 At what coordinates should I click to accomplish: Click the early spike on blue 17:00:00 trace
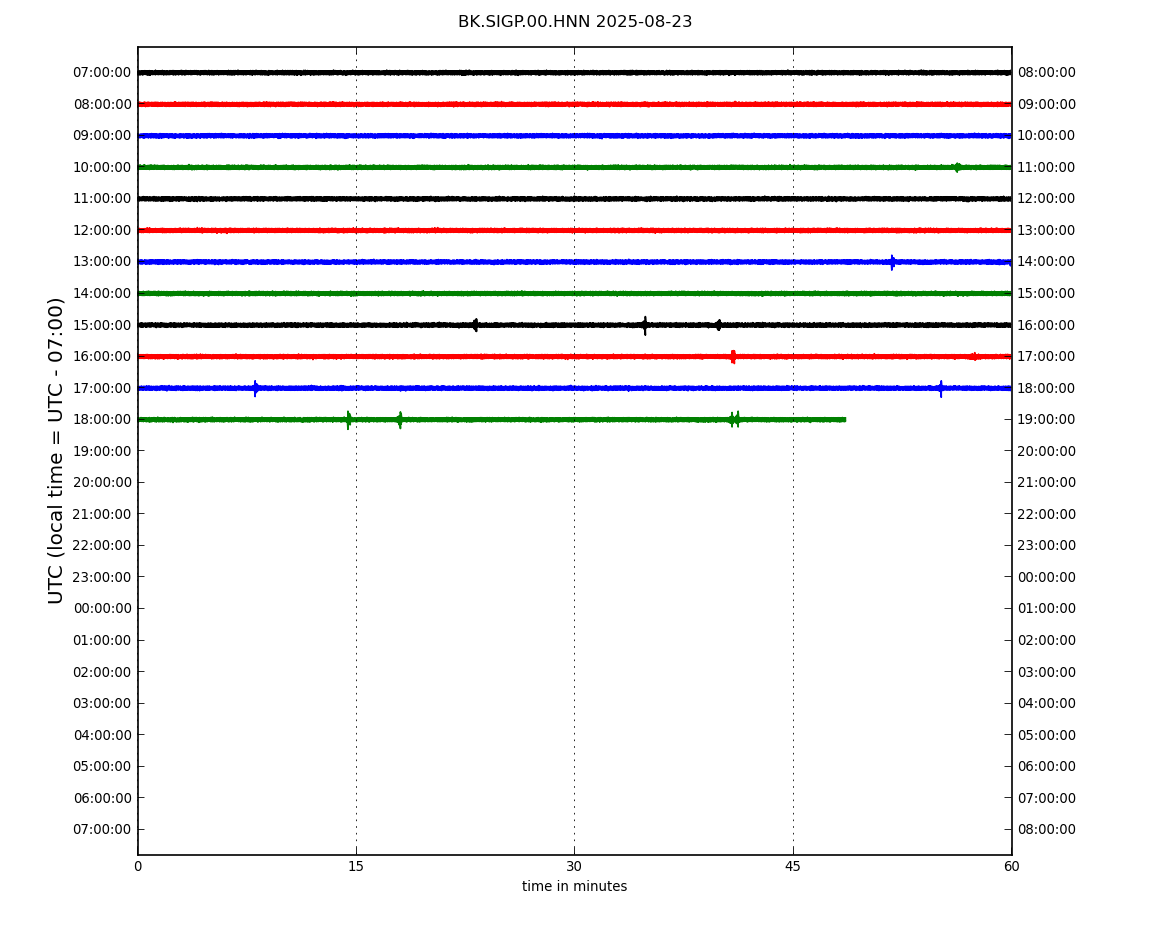[x=255, y=388]
